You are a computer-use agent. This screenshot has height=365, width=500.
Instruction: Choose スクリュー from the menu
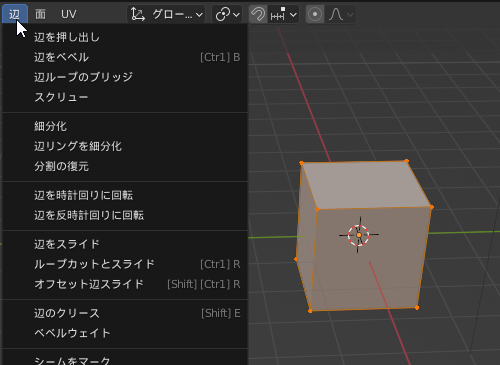[125, 97]
